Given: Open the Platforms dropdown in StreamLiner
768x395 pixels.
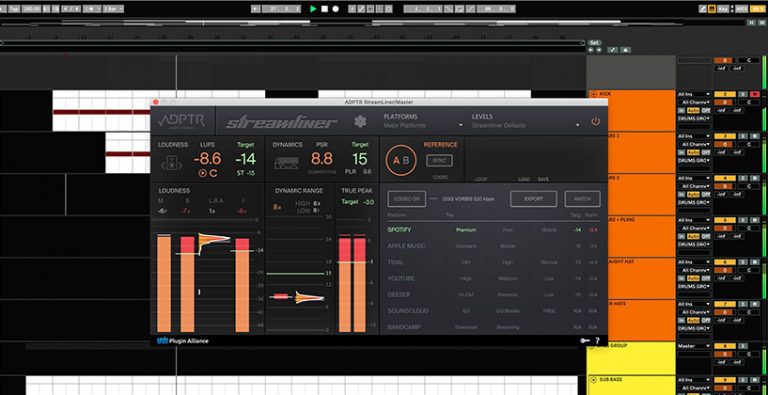Looking at the screenshot, I should point(423,125).
